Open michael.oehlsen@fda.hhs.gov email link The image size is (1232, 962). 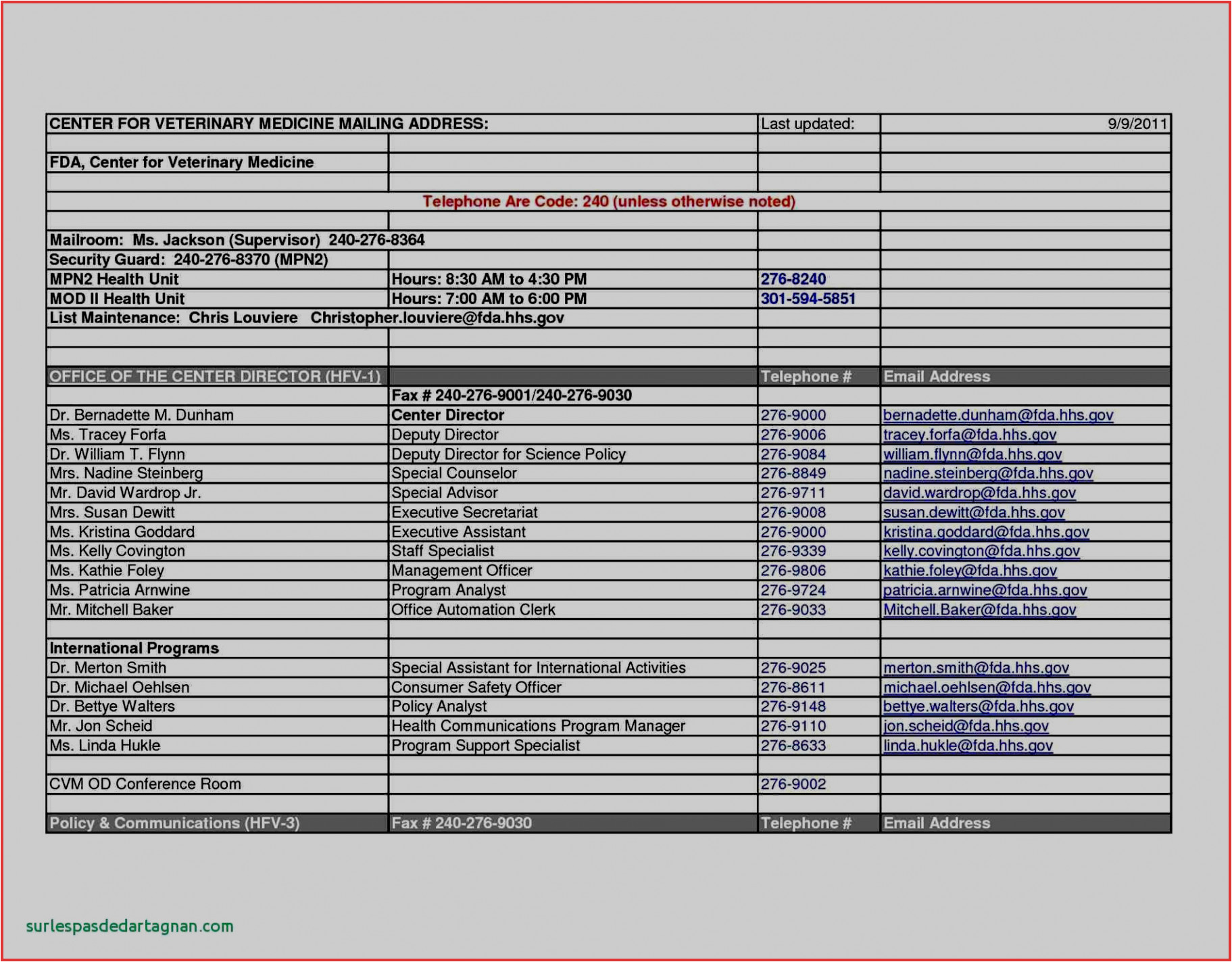(x=986, y=688)
